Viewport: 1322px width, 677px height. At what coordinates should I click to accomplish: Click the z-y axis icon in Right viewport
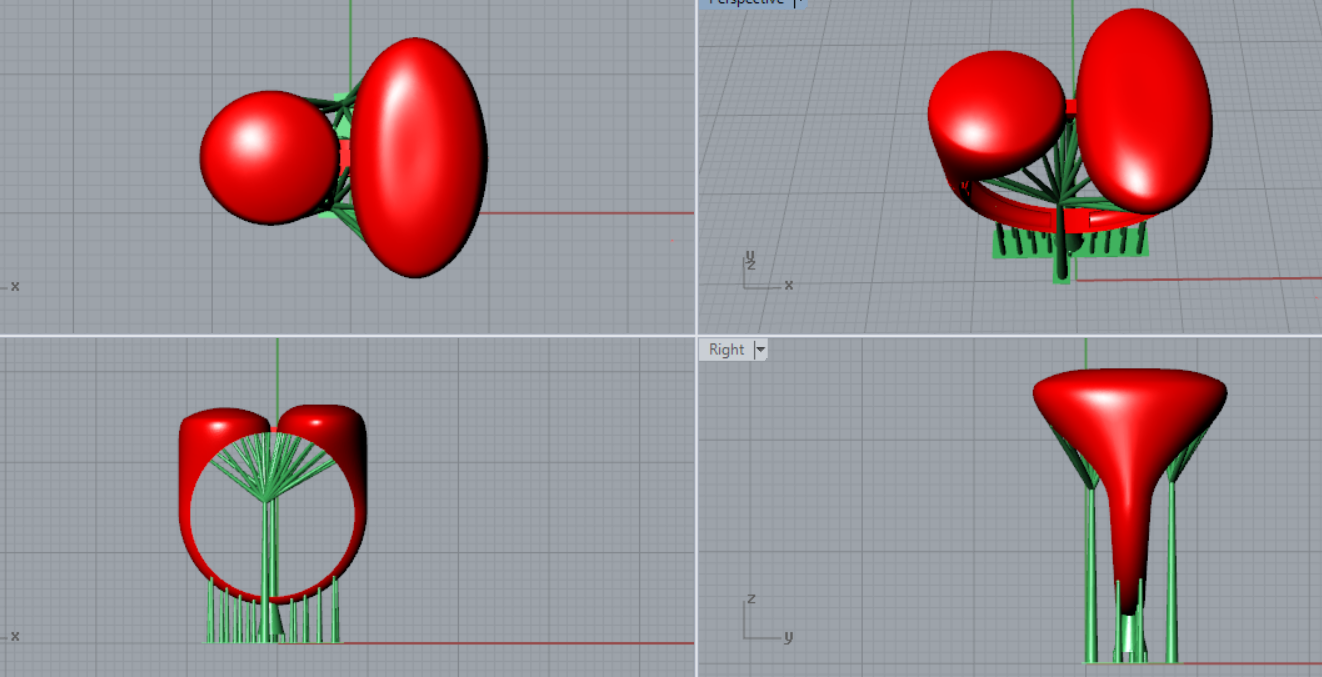[762, 622]
